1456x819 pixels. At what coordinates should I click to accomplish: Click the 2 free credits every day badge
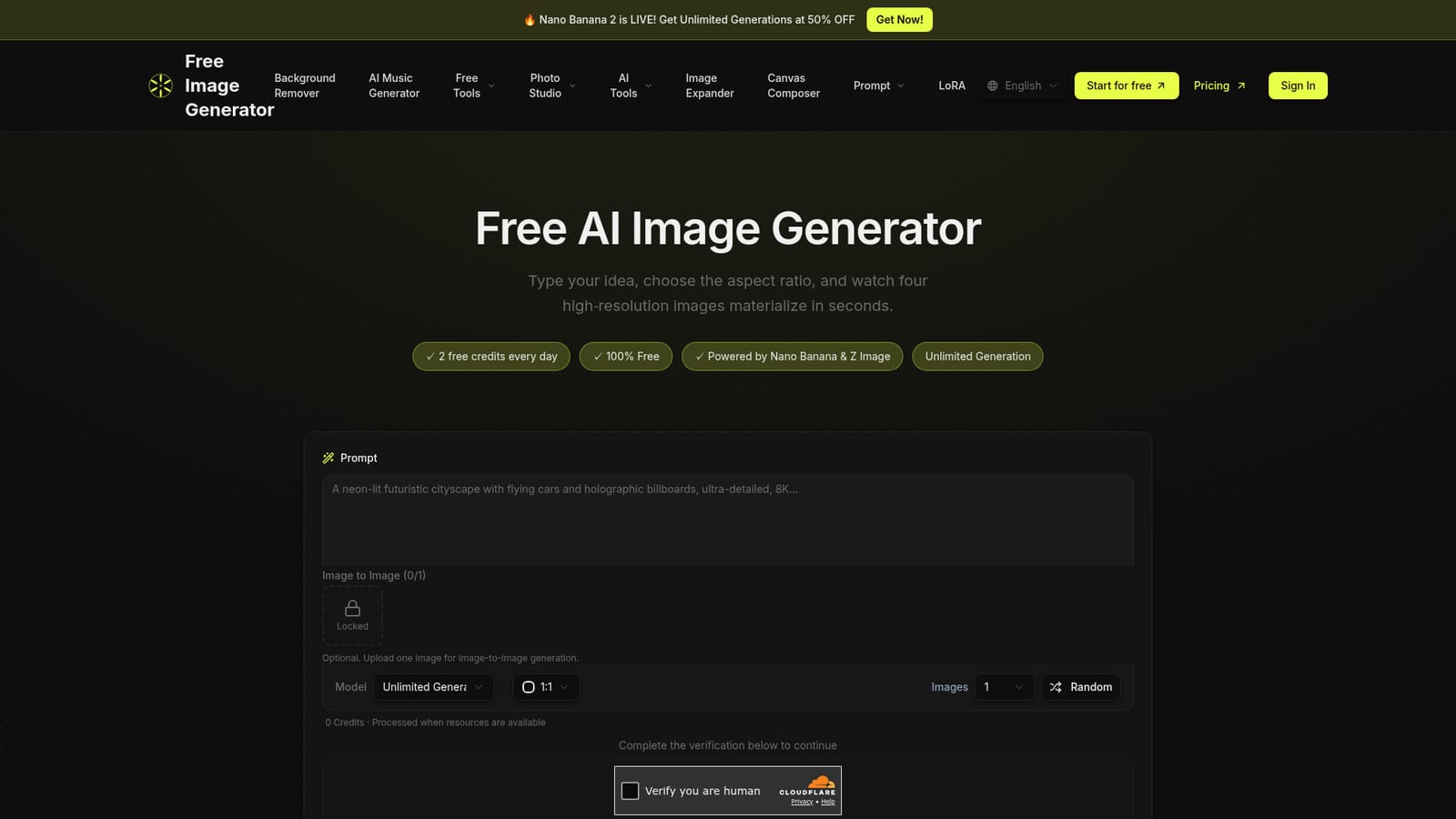tap(491, 357)
